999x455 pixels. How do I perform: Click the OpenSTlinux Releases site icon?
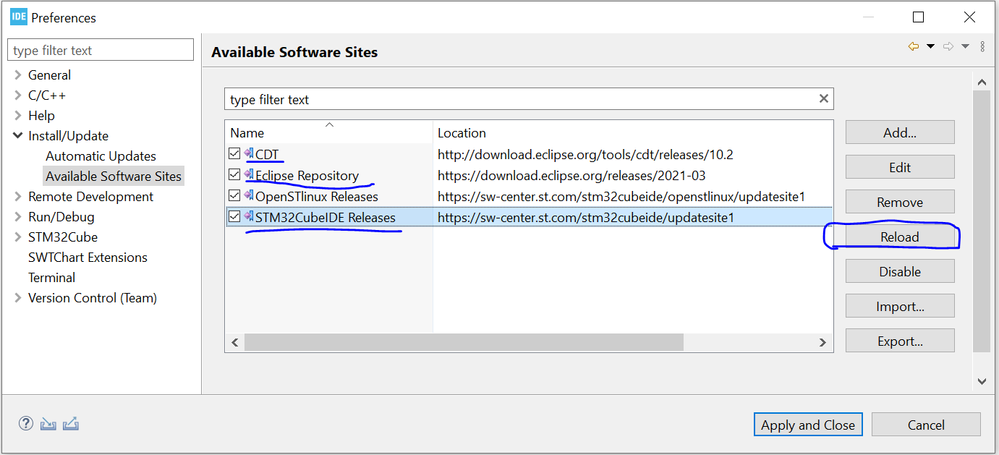coord(248,196)
